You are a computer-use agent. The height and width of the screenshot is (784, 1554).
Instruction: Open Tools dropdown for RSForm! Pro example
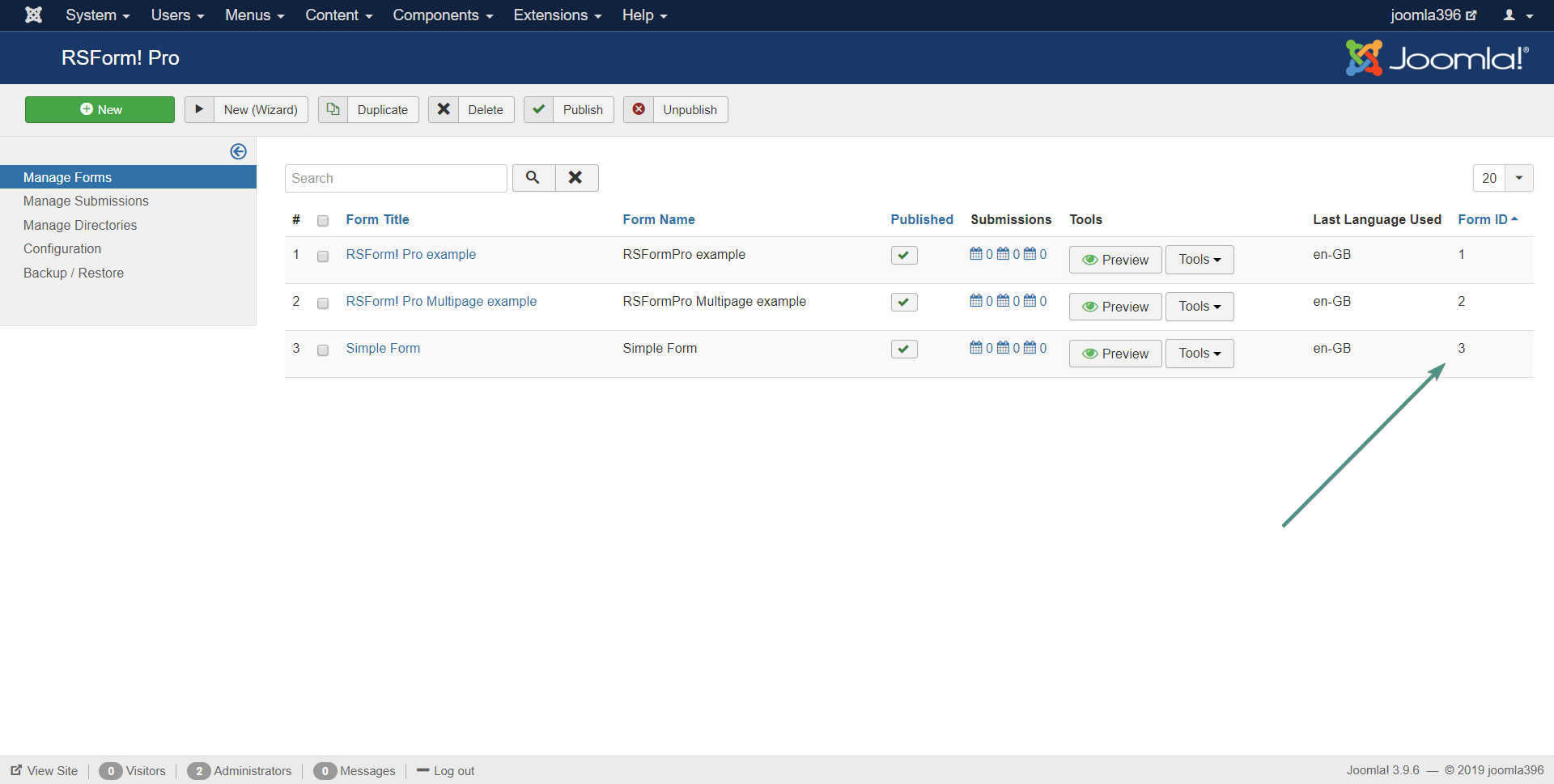(x=1199, y=260)
